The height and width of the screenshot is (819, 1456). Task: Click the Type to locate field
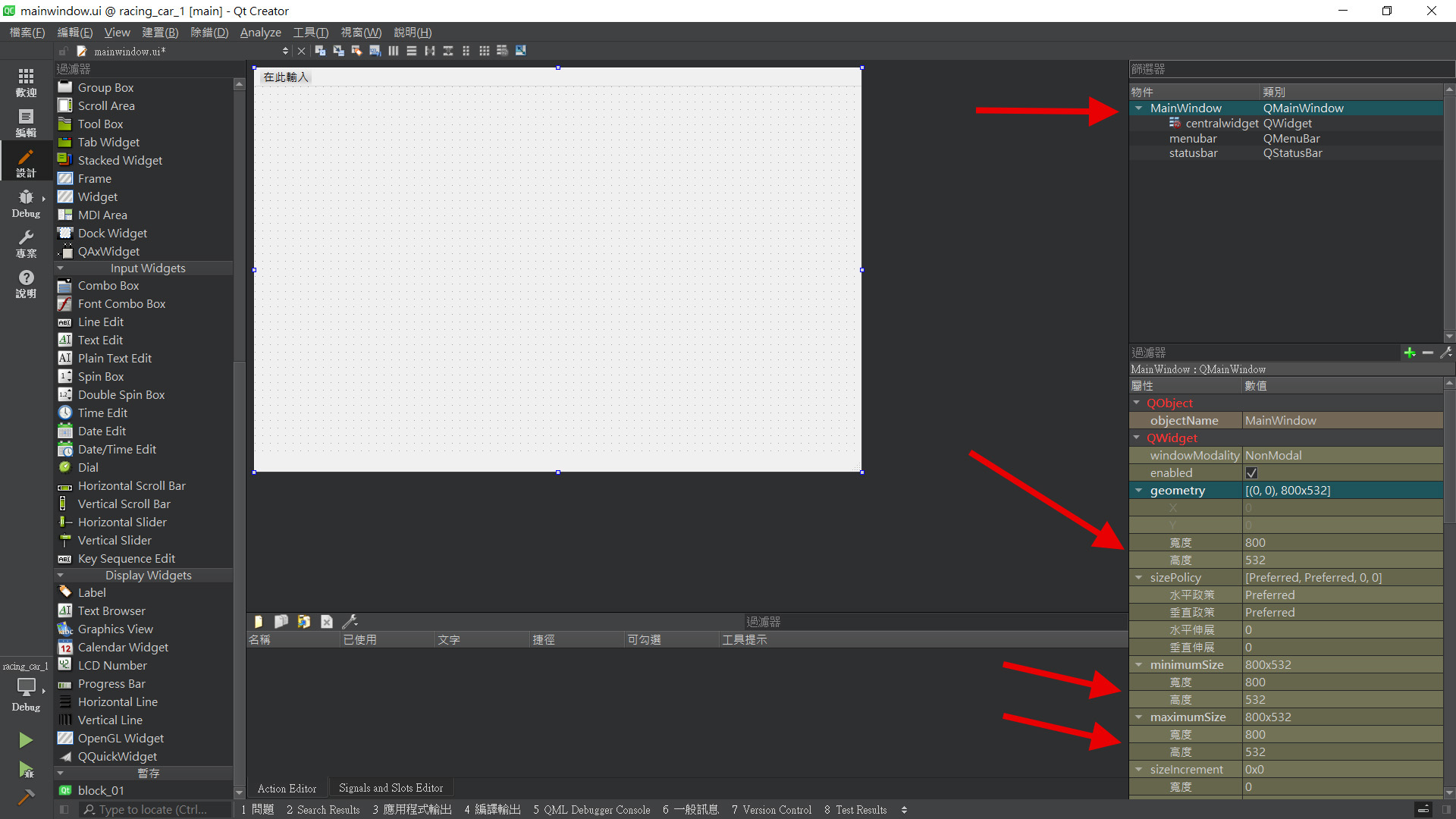click(152, 810)
